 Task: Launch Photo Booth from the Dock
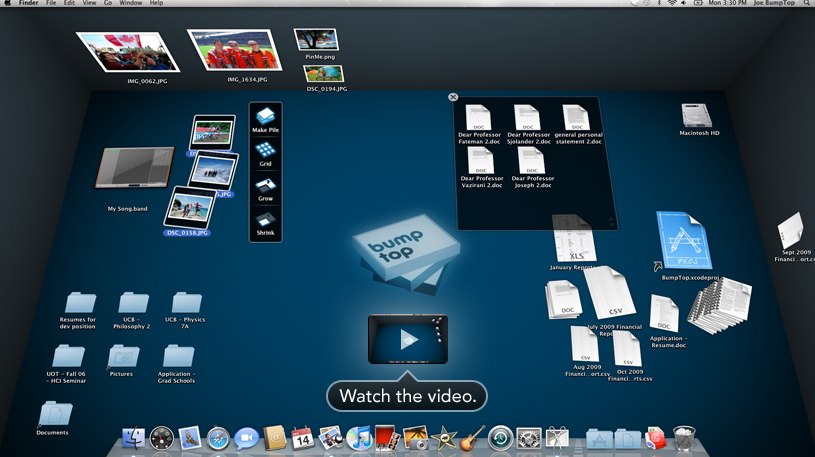(x=387, y=438)
